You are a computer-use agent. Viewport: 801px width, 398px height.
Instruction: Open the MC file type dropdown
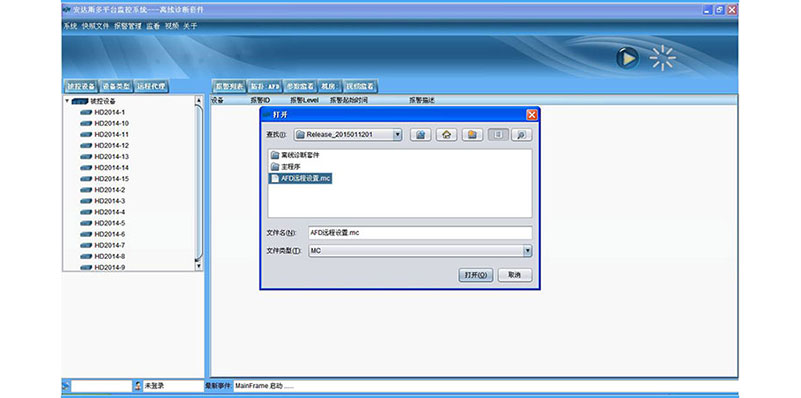527,251
